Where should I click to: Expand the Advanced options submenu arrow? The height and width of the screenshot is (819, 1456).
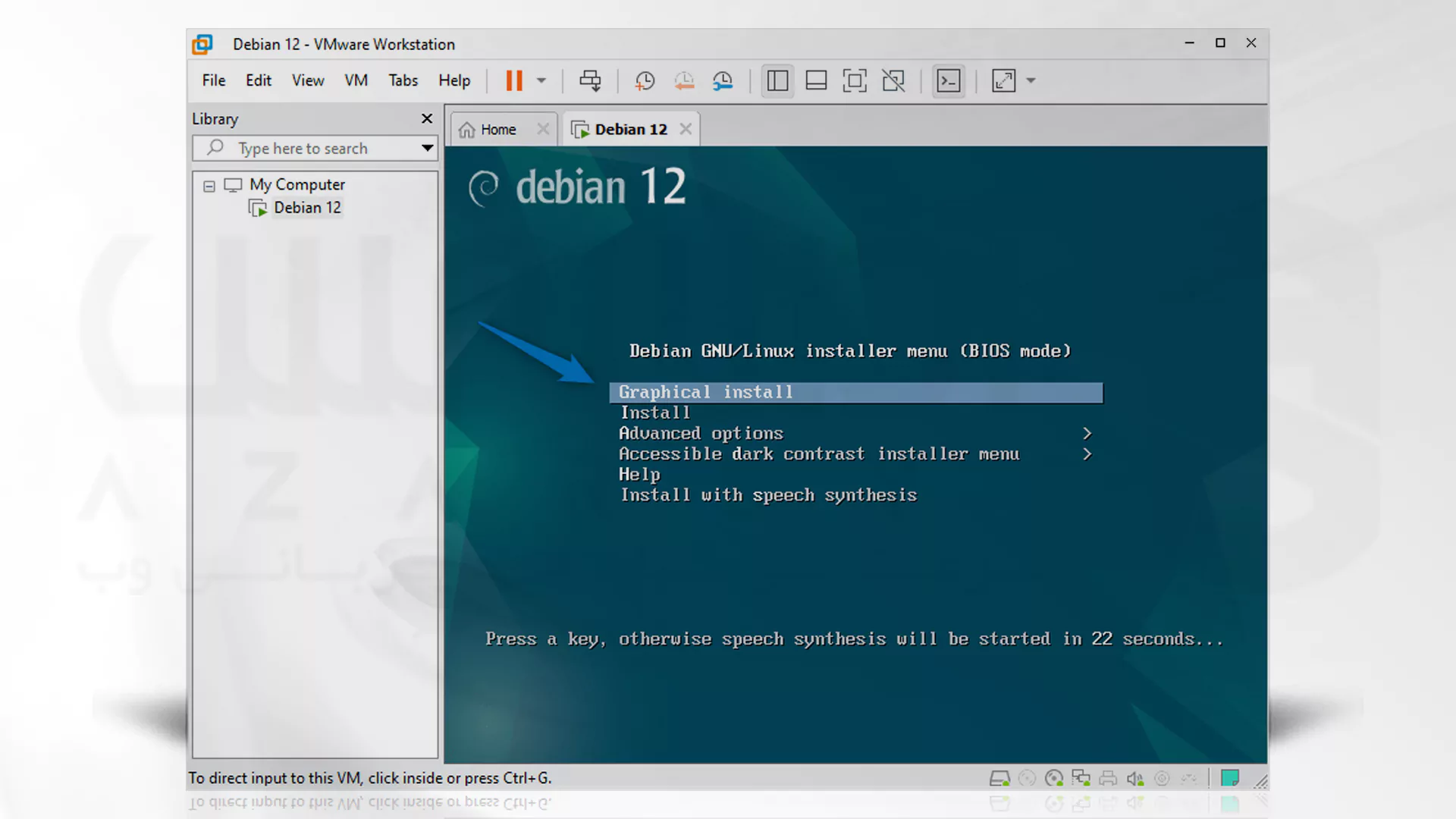[1087, 433]
